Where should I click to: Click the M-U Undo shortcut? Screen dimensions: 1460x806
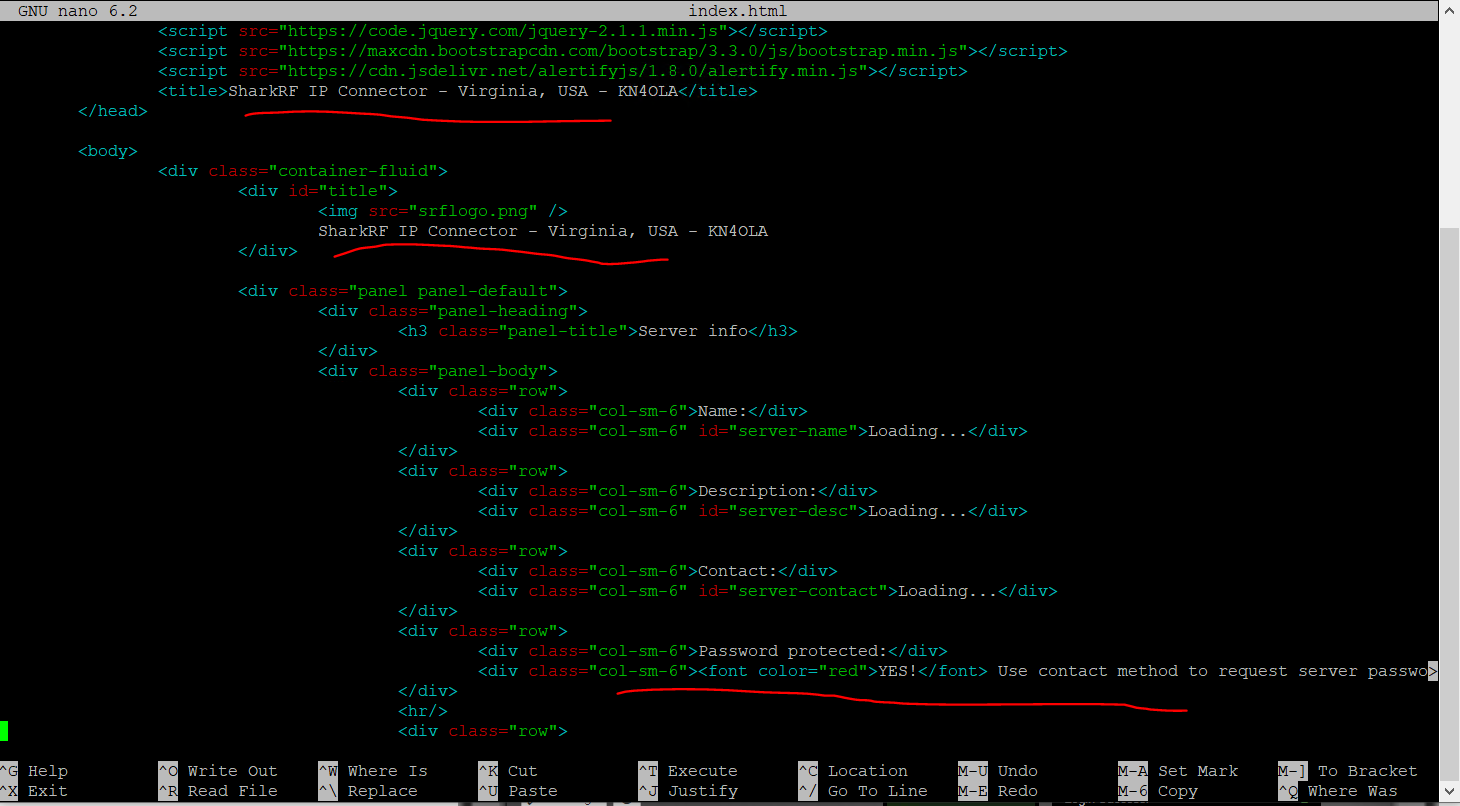point(998,771)
